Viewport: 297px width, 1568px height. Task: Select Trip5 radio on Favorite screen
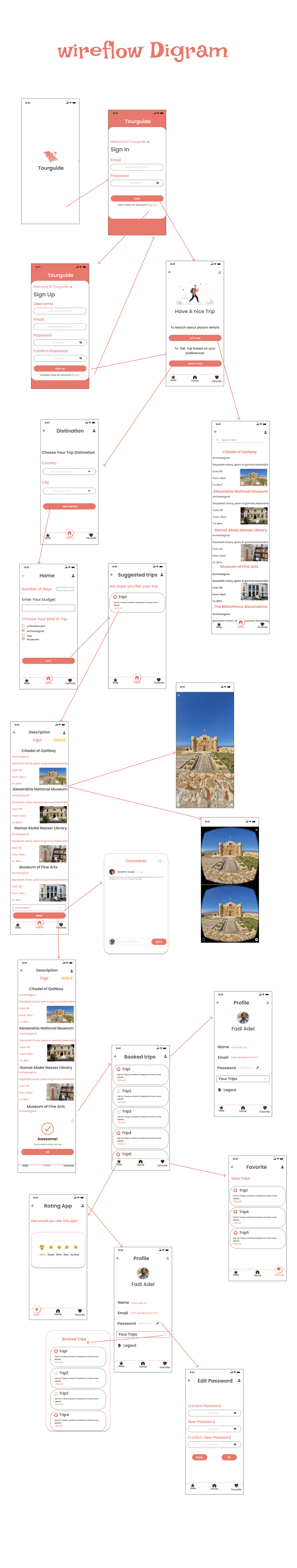pos(236,1233)
